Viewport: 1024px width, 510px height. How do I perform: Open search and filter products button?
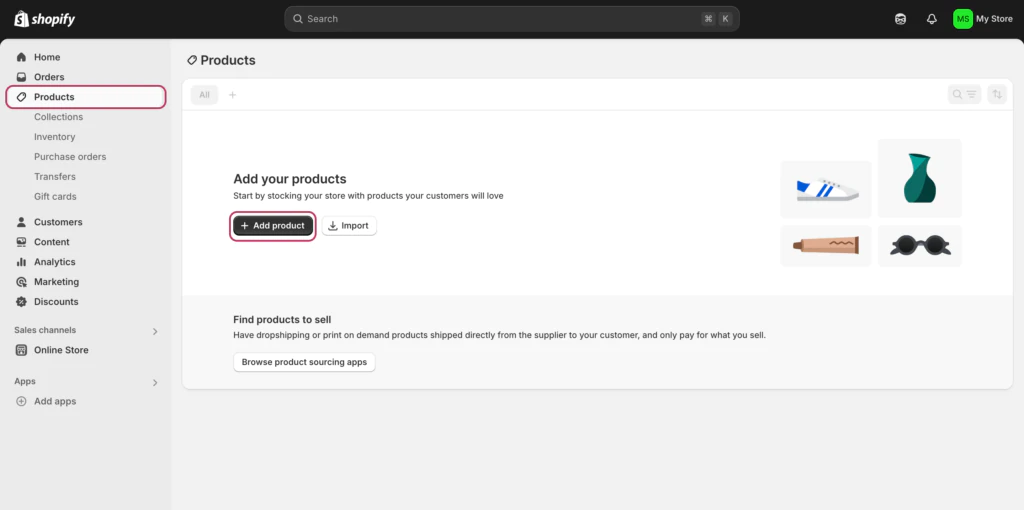(x=965, y=95)
